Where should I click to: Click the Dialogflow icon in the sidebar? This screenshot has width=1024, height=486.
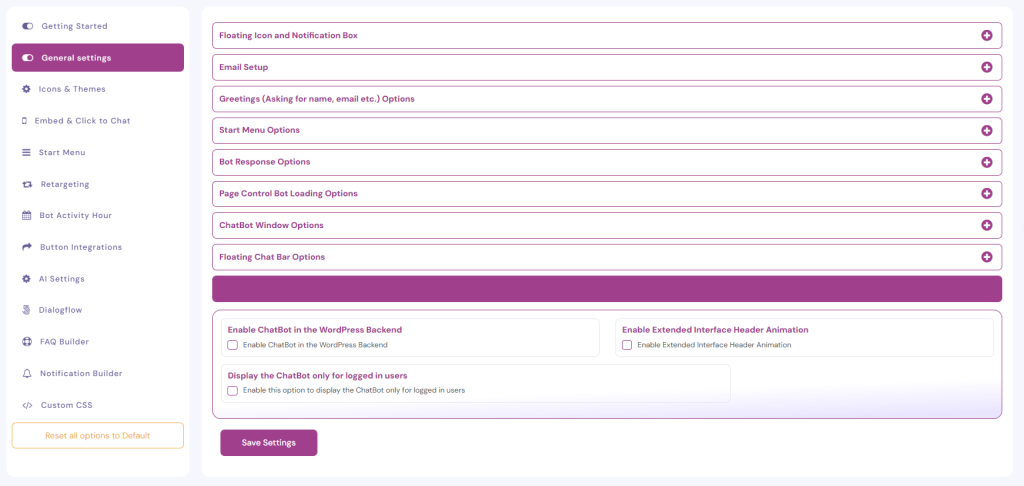(x=27, y=310)
